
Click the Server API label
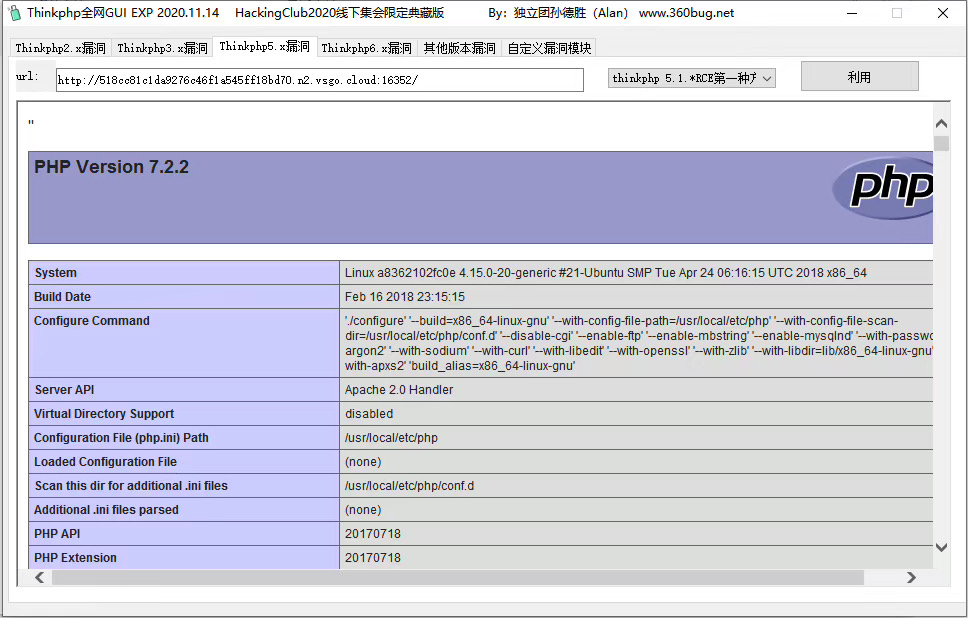pyautogui.click(x=65, y=390)
